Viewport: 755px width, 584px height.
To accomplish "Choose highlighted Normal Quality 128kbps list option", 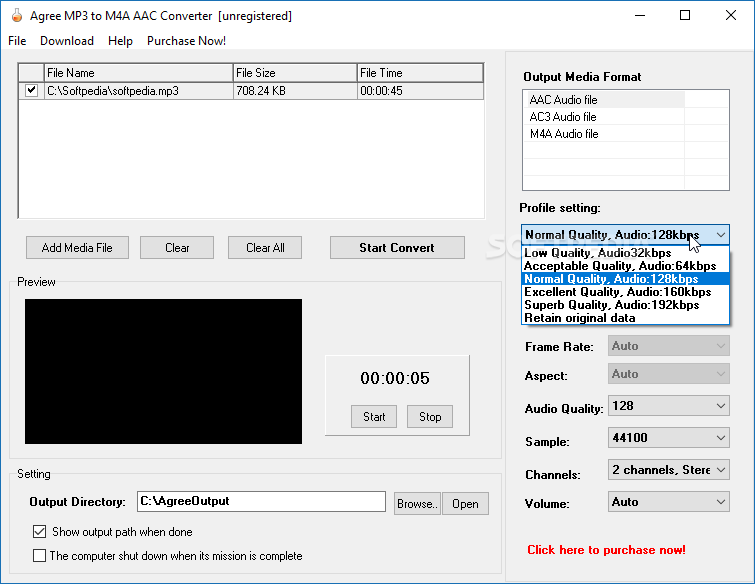I will pos(625,279).
